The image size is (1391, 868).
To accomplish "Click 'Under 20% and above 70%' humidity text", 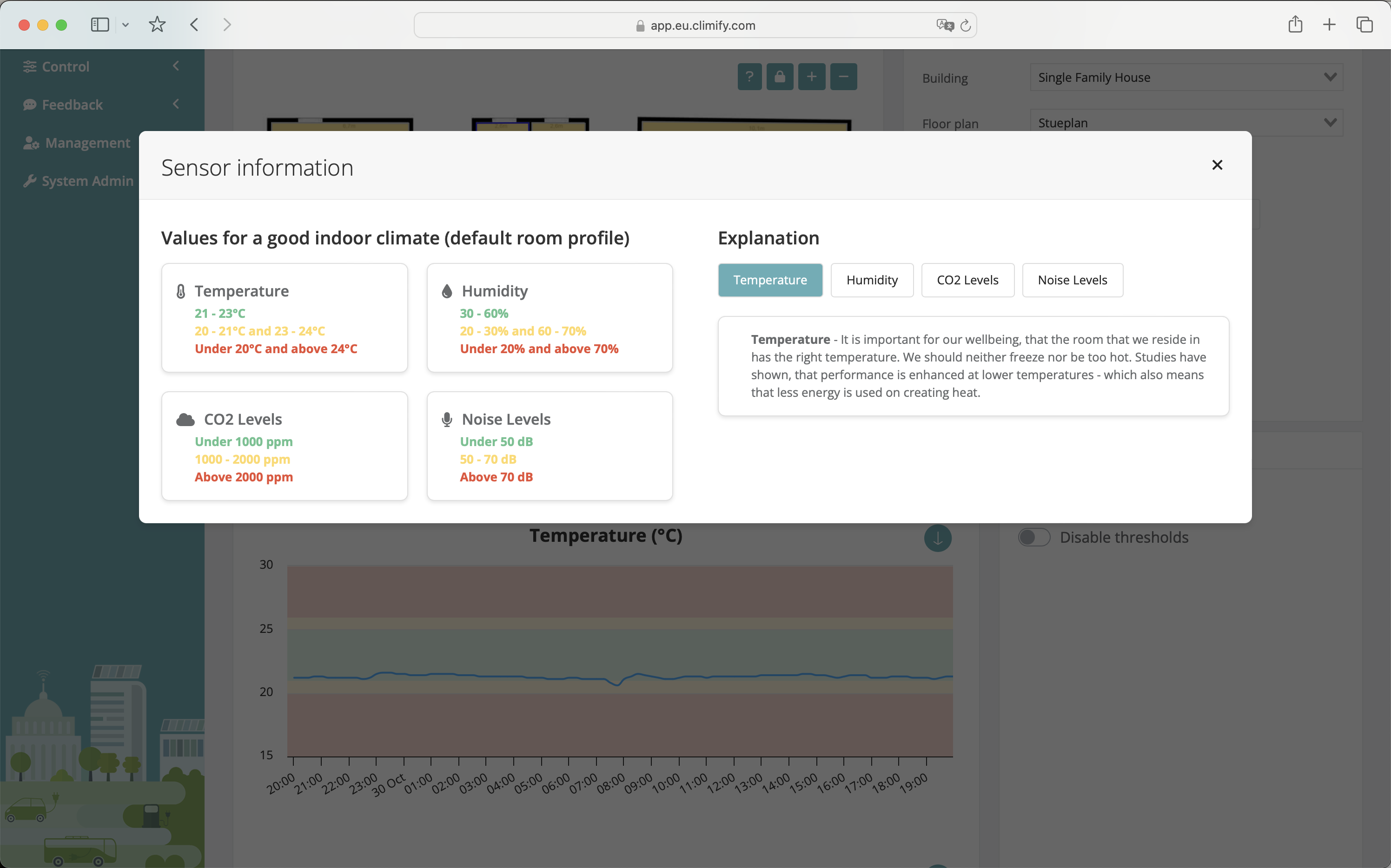I will (x=539, y=349).
